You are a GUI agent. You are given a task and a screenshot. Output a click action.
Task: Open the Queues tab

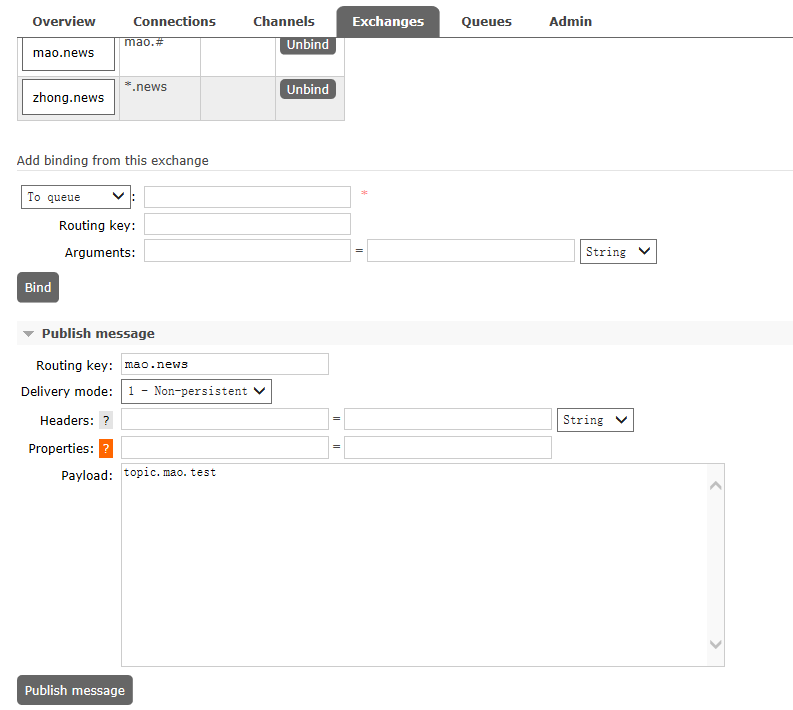point(486,21)
